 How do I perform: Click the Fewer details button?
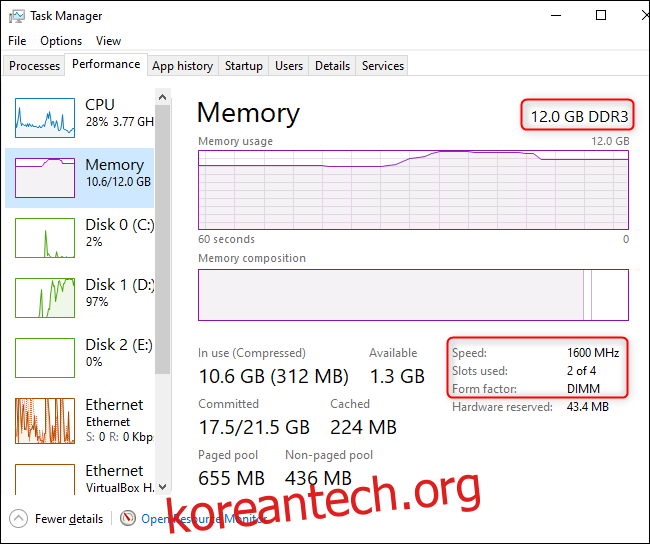click(x=68, y=519)
